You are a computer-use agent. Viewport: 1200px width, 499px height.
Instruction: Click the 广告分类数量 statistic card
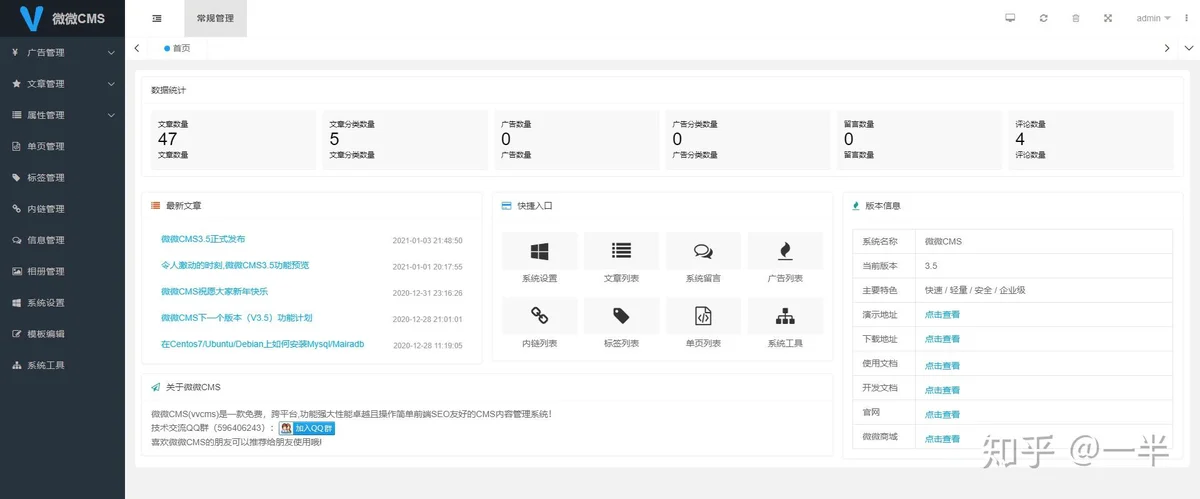[748, 140]
